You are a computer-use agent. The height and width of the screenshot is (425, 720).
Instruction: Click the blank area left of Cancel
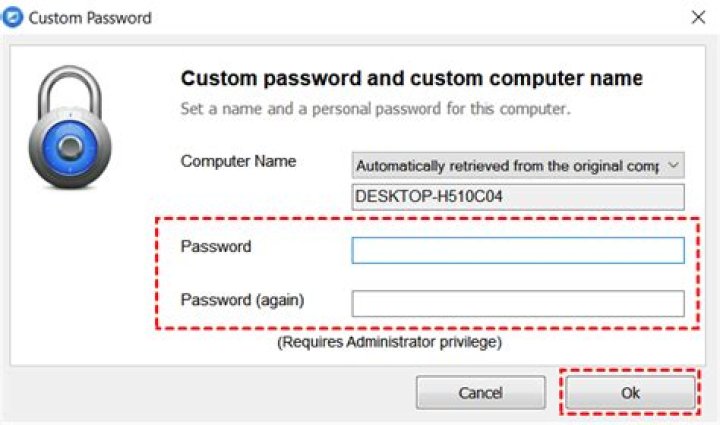200,393
